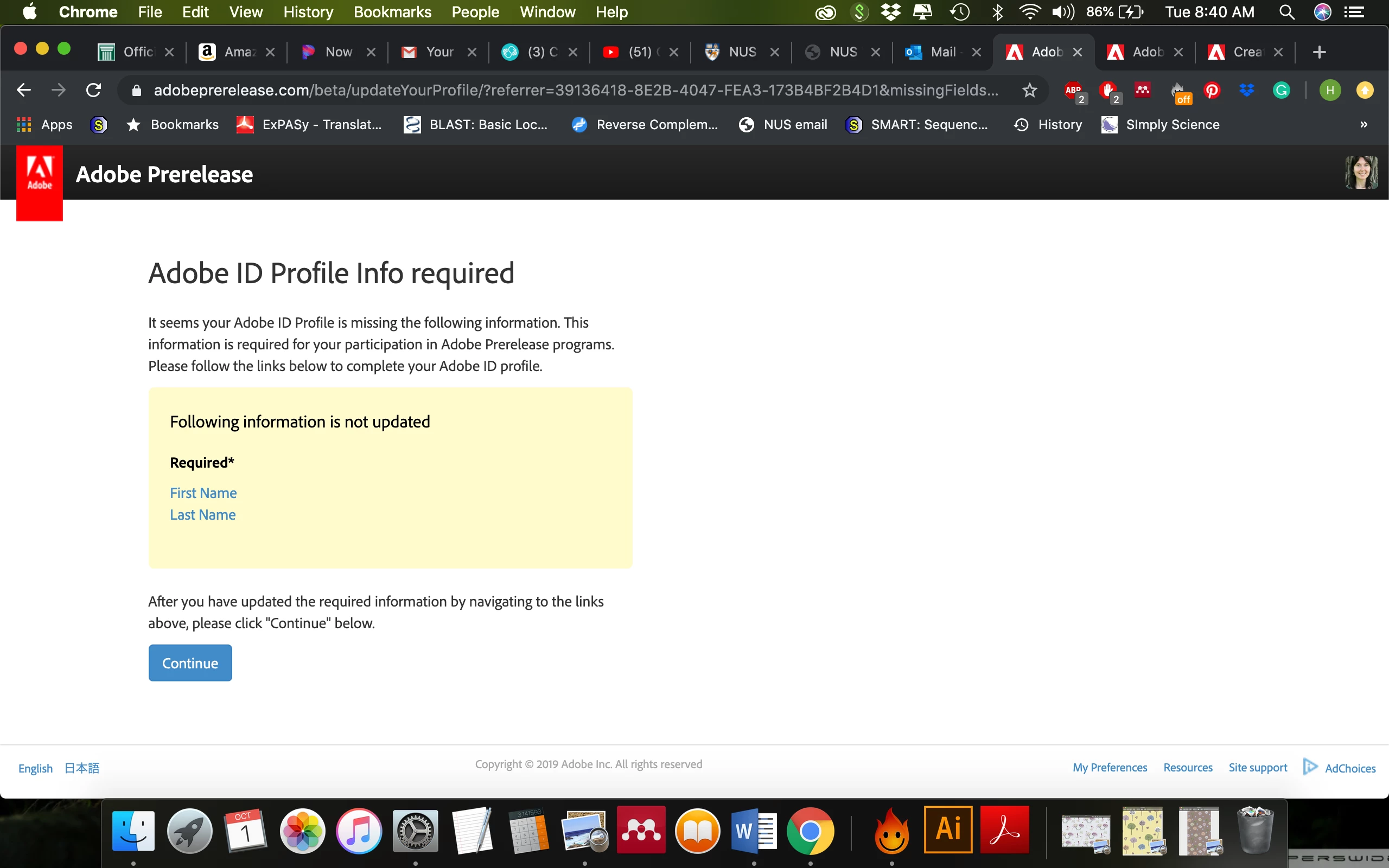Bookmark this page with star icon

tap(1030, 90)
